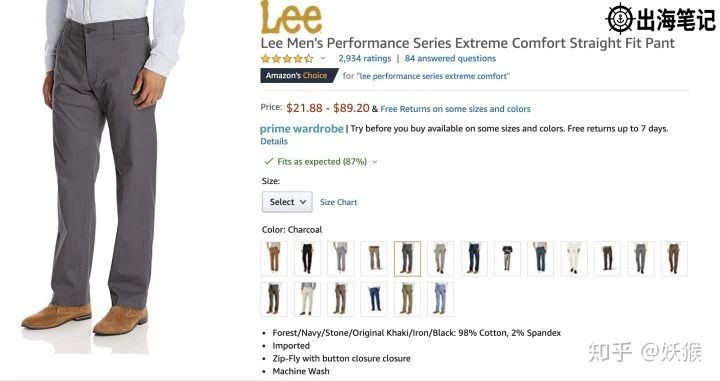Open the Size Chart link
The image size is (720, 381).
point(338,202)
